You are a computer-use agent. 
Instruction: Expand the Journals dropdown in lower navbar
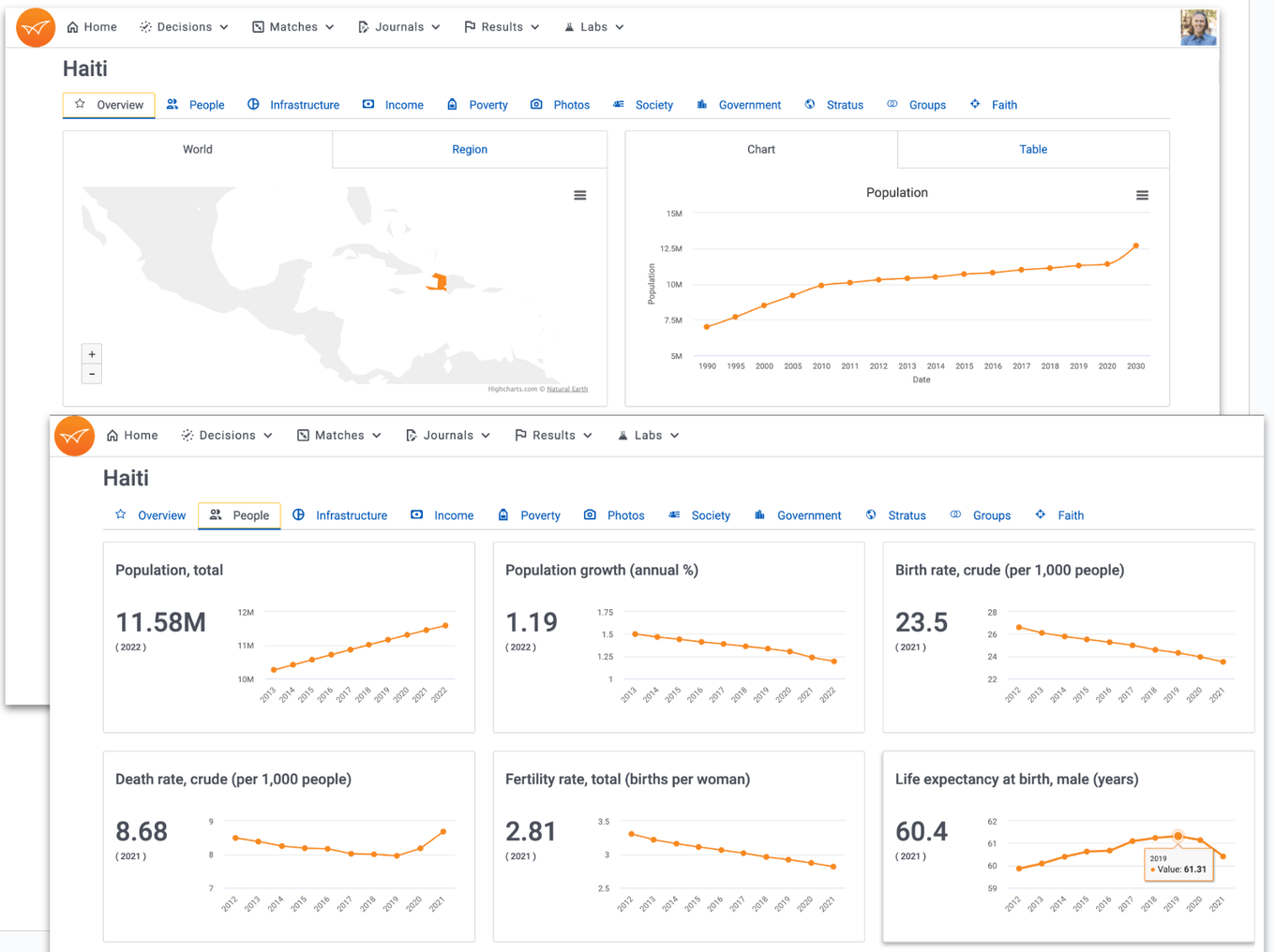448,436
